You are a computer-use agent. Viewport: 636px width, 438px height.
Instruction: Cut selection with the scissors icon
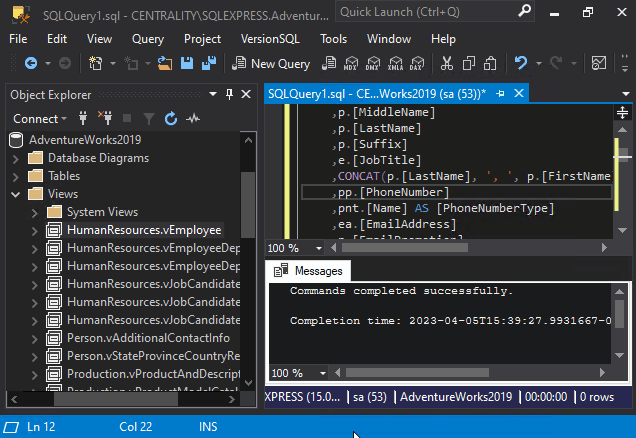[447, 63]
